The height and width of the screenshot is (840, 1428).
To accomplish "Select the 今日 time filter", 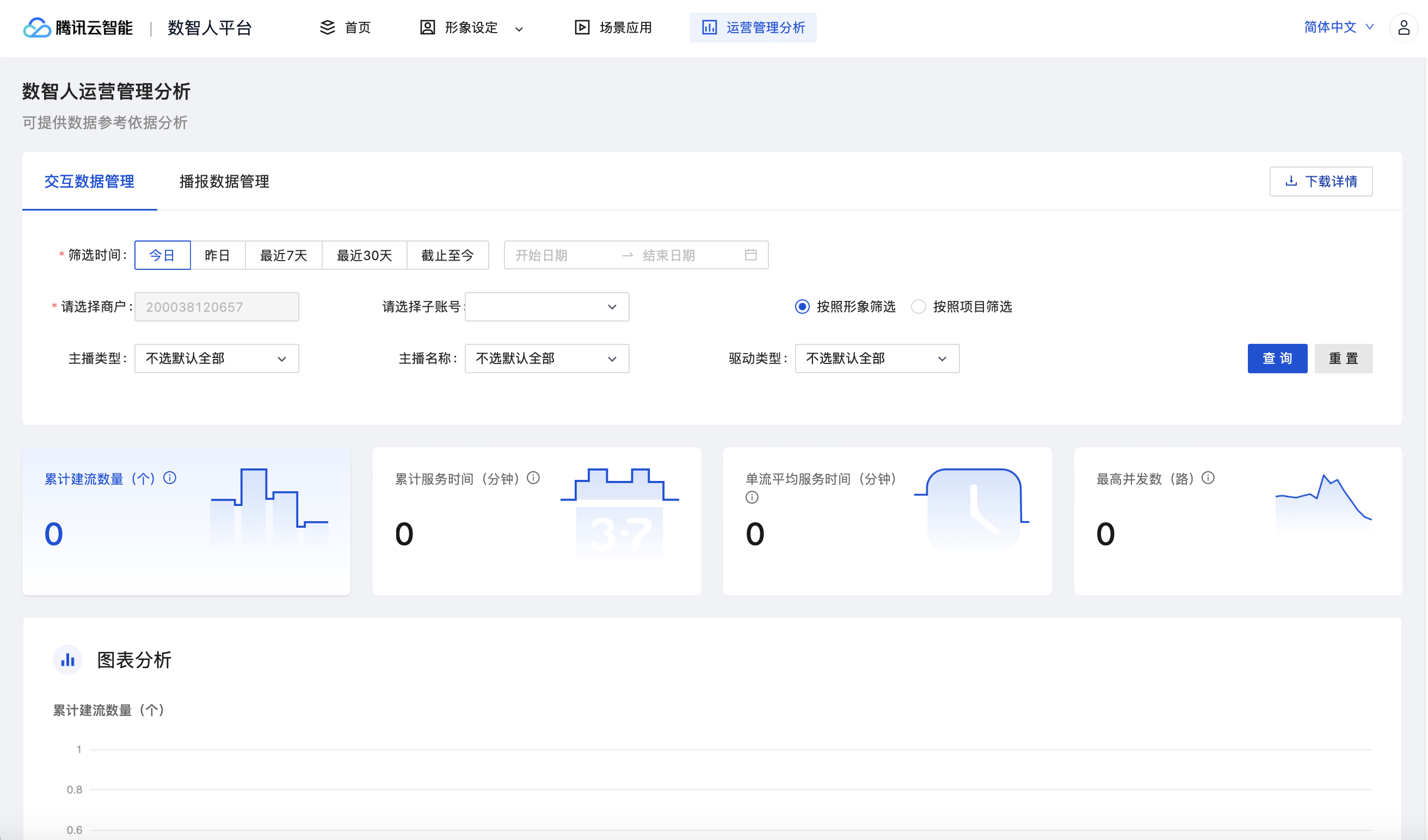I will click(162, 255).
